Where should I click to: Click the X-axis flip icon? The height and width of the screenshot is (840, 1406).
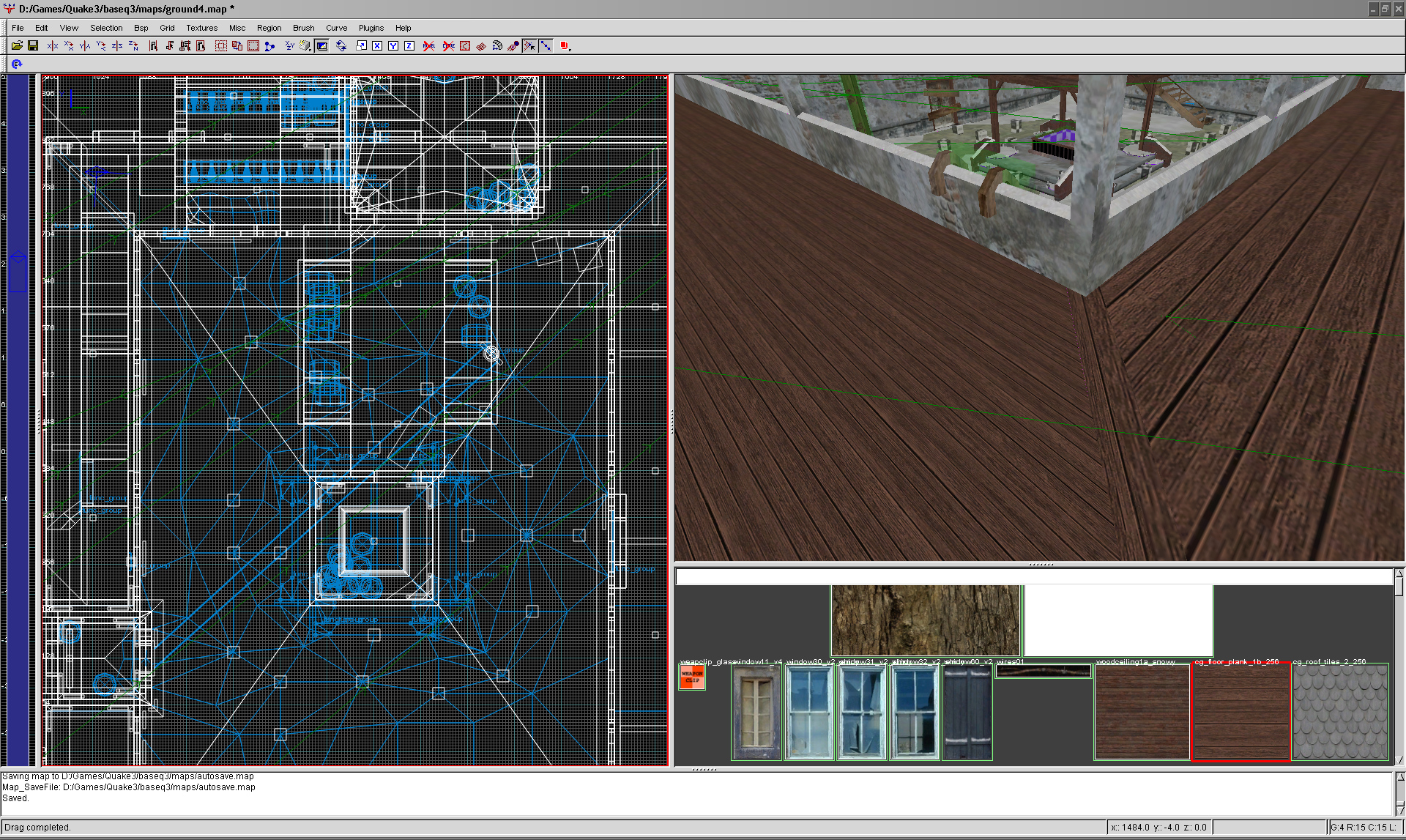[x=53, y=45]
